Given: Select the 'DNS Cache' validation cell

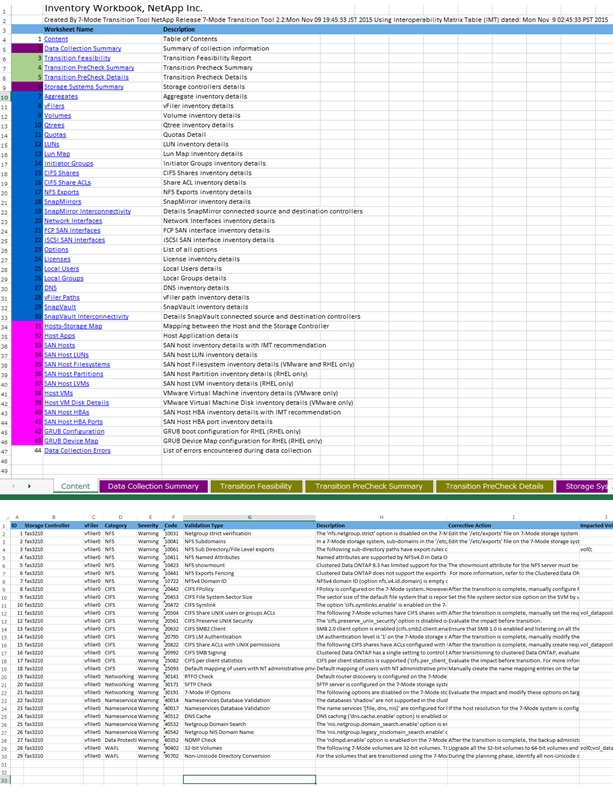Looking at the screenshot, I should (x=249, y=716).
